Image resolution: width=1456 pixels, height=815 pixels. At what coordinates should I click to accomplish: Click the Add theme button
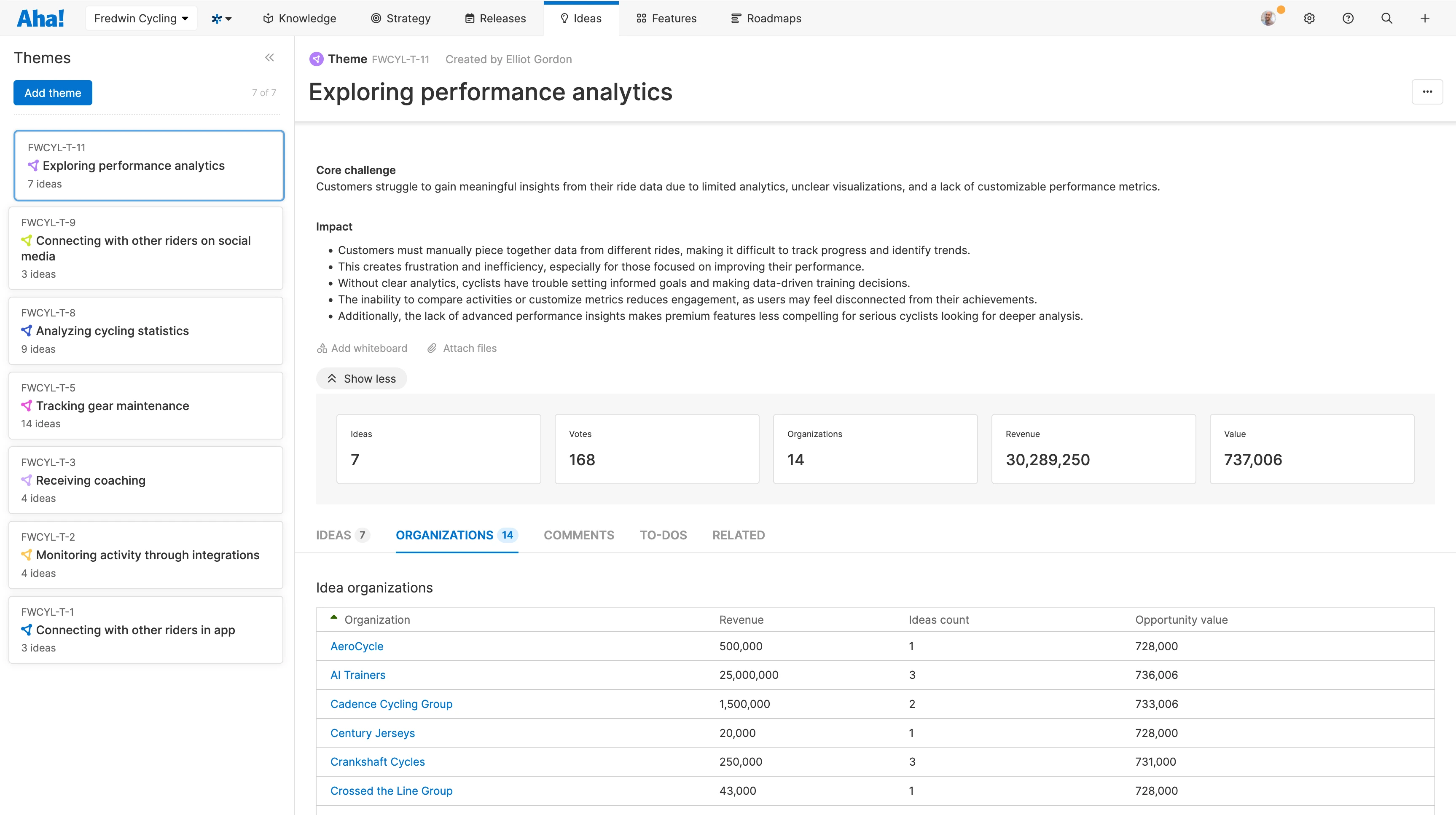click(x=53, y=93)
